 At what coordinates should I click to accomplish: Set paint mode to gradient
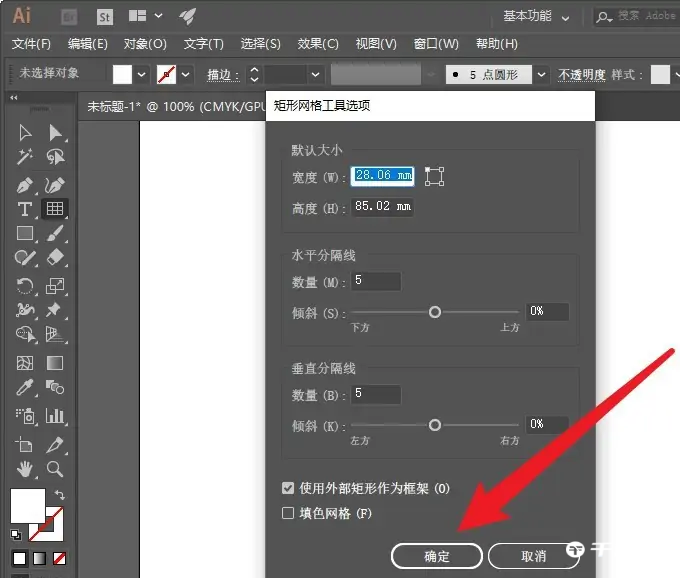click(39, 558)
